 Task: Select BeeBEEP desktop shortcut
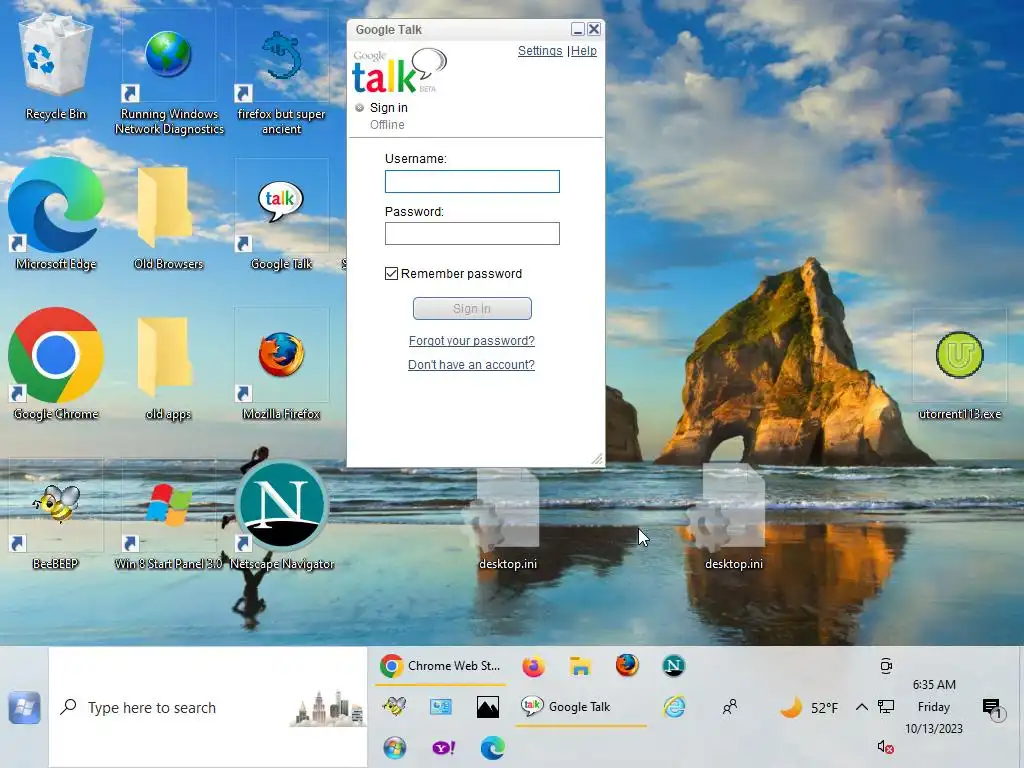point(56,516)
